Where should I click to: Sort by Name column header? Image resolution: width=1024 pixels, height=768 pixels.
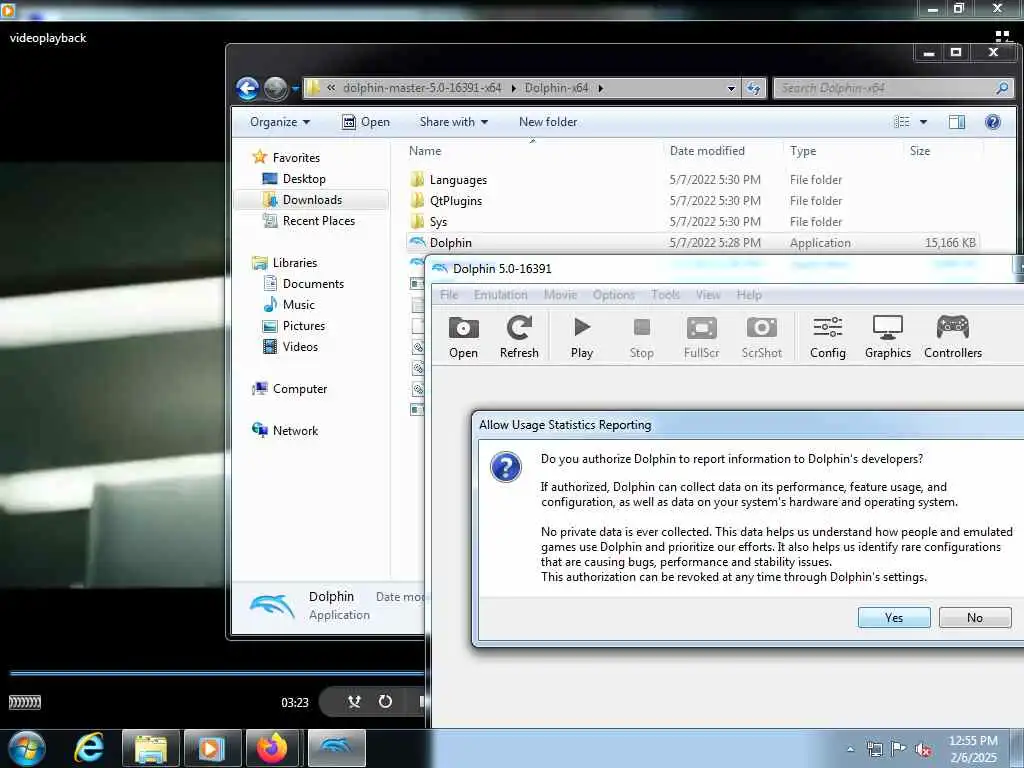[x=425, y=151]
